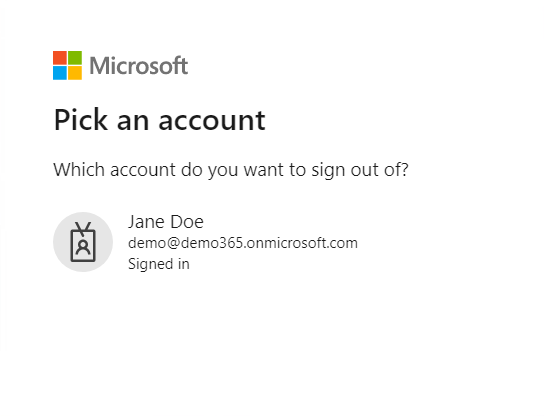Click the blue square in Microsoft logo
This screenshot has width=544, height=416.
click(60, 73)
